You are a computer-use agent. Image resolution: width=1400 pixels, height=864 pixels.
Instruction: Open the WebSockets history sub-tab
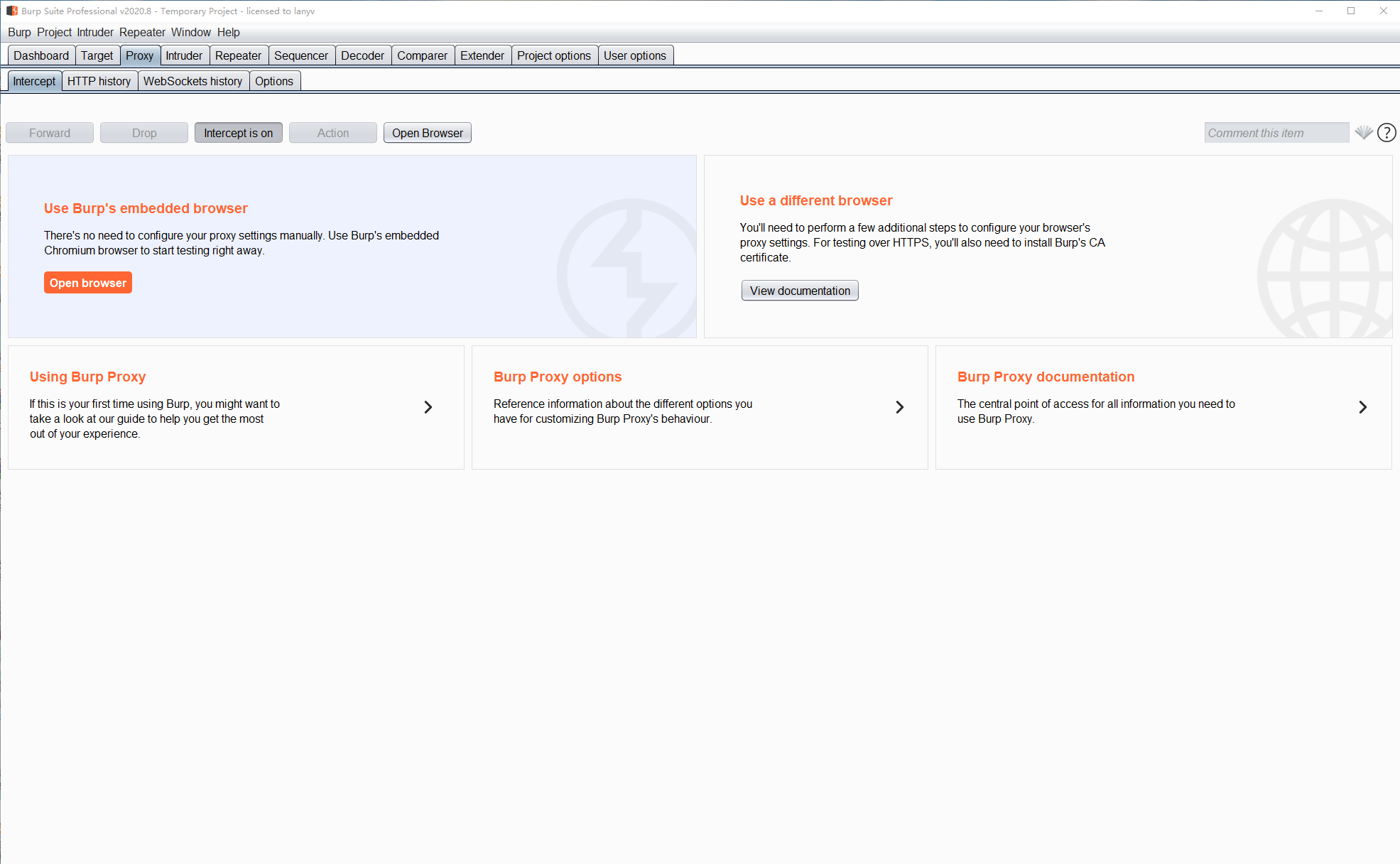click(x=193, y=81)
